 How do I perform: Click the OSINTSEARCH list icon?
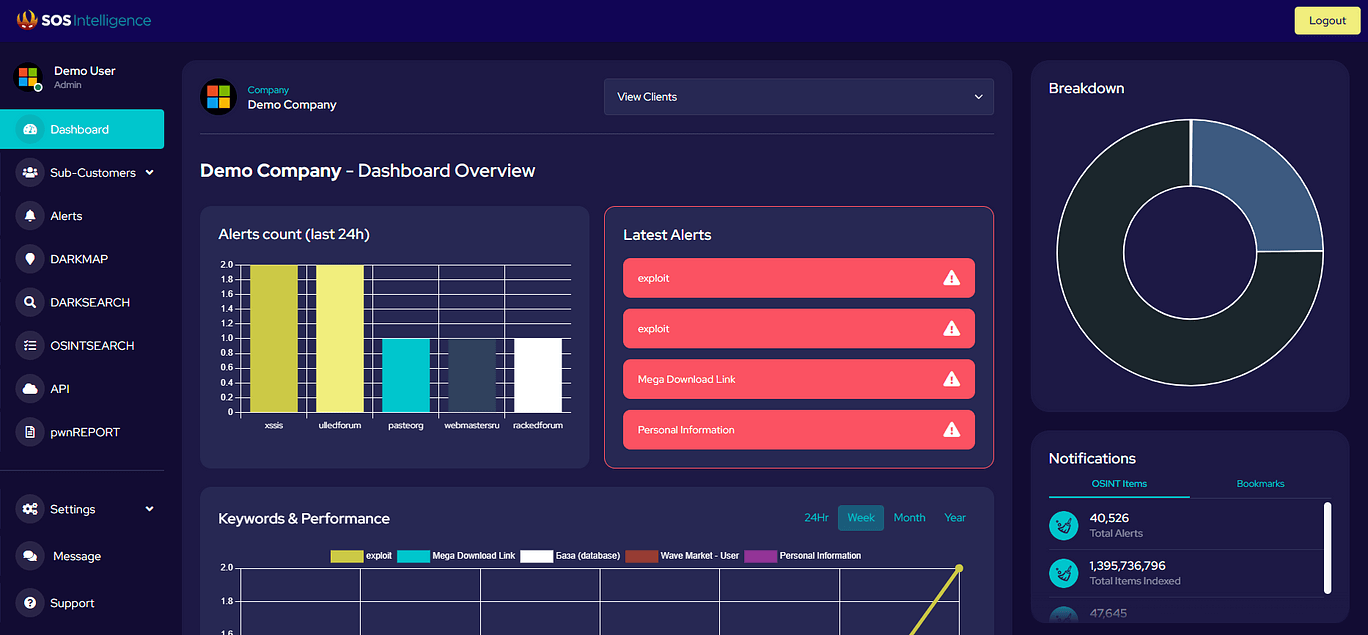(30, 345)
